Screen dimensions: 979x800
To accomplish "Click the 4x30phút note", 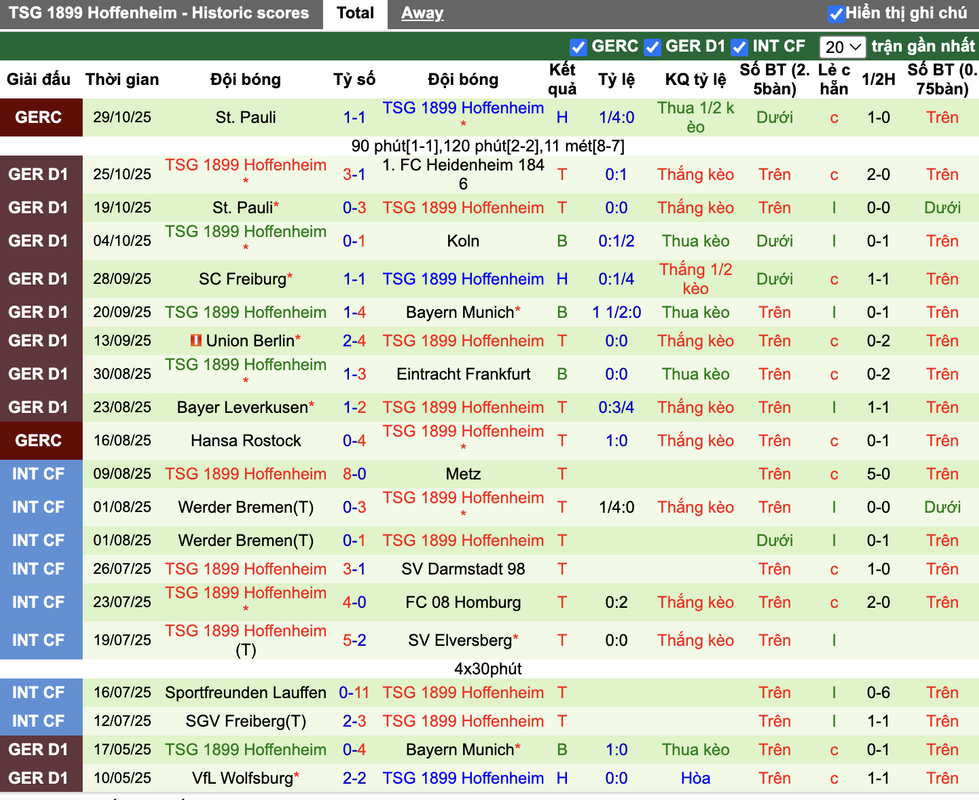I will pyautogui.click(x=488, y=669).
